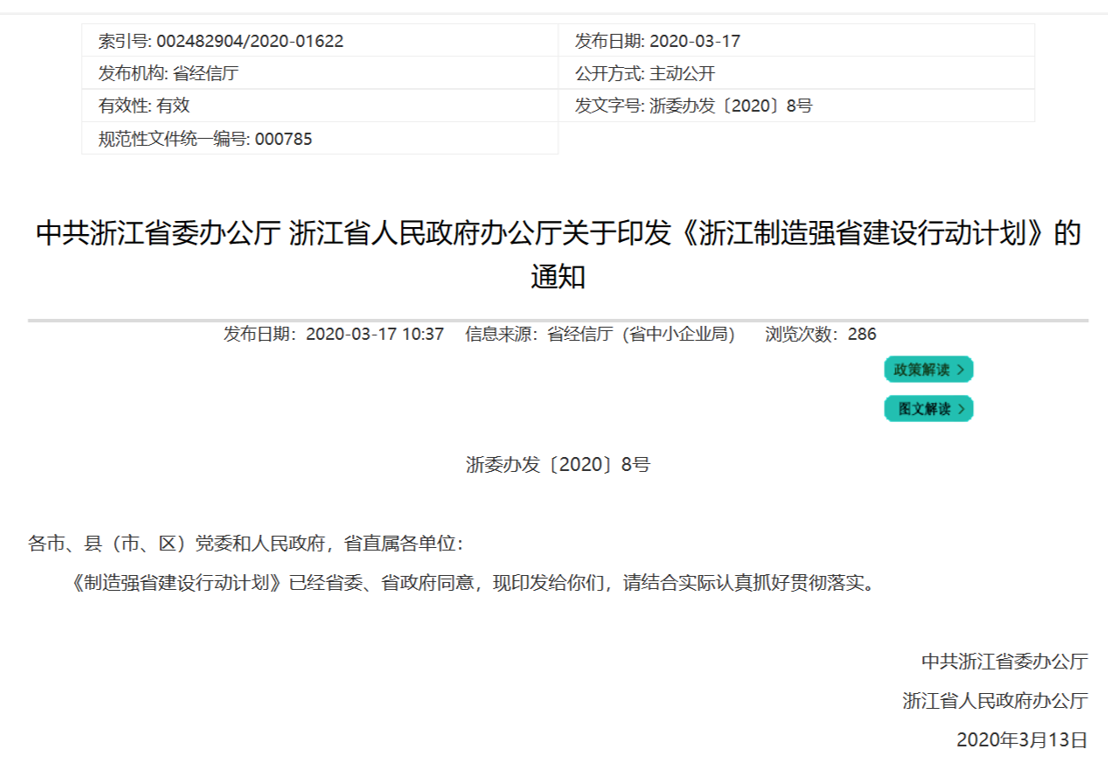Click the salutation line 各市、县（市、区）党委和人民政府
The width and height of the screenshot is (1108, 762).
pos(246,543)
